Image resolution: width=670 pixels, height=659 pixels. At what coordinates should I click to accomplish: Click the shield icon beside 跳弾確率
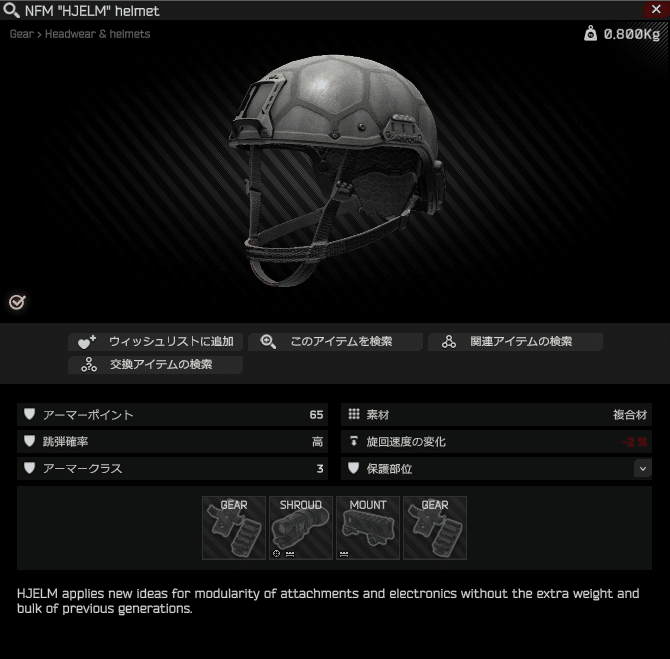tap(29, 441)
